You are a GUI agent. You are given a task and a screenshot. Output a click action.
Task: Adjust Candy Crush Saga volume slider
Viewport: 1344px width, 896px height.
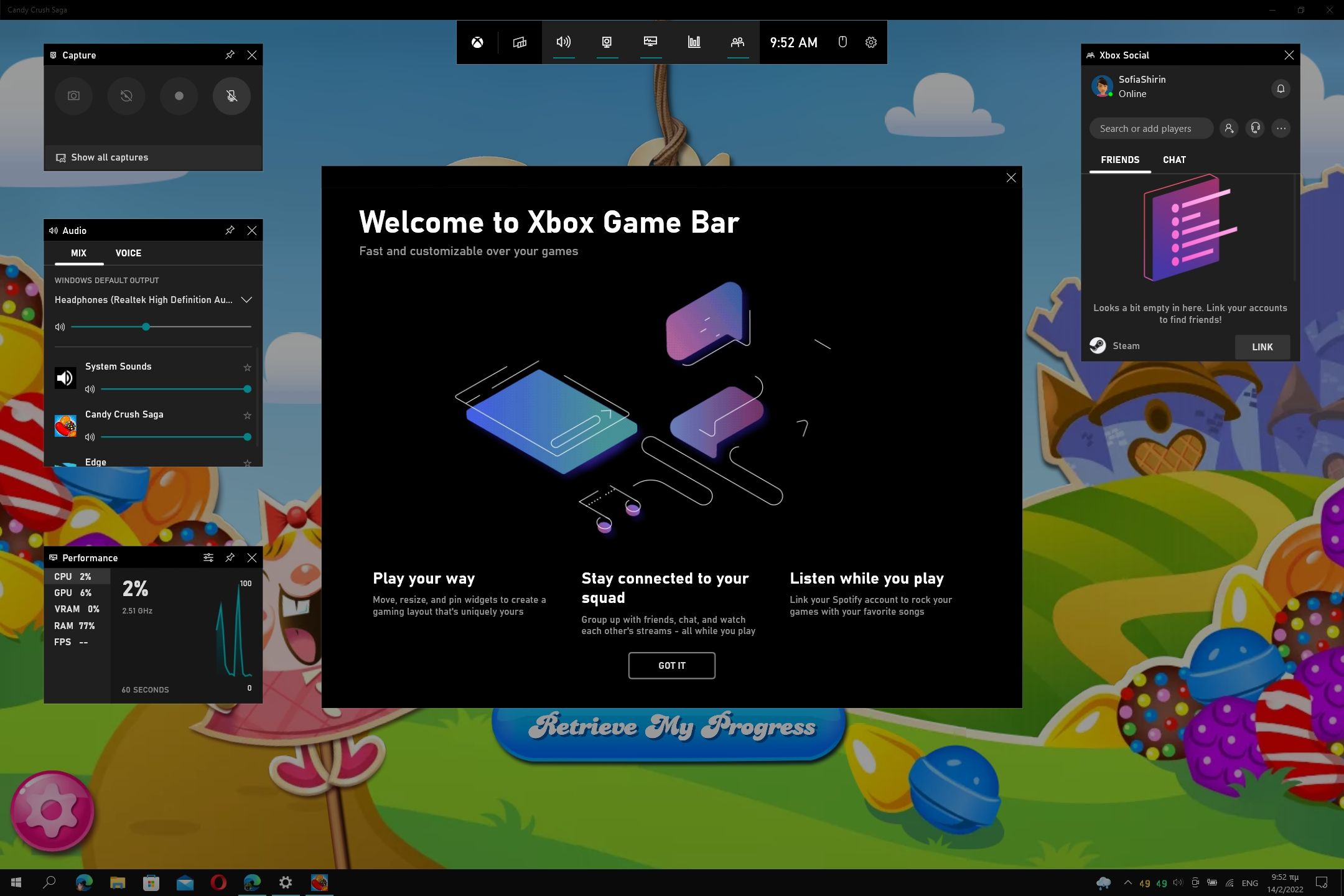pos(247,437)
